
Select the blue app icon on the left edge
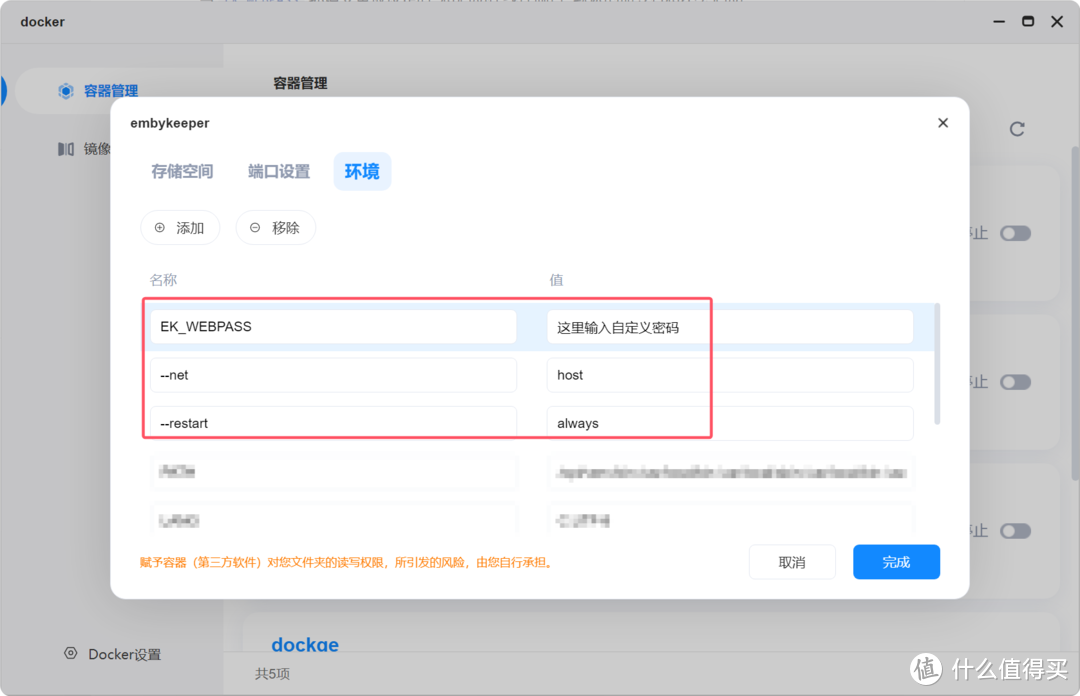(x=5, y=91)
